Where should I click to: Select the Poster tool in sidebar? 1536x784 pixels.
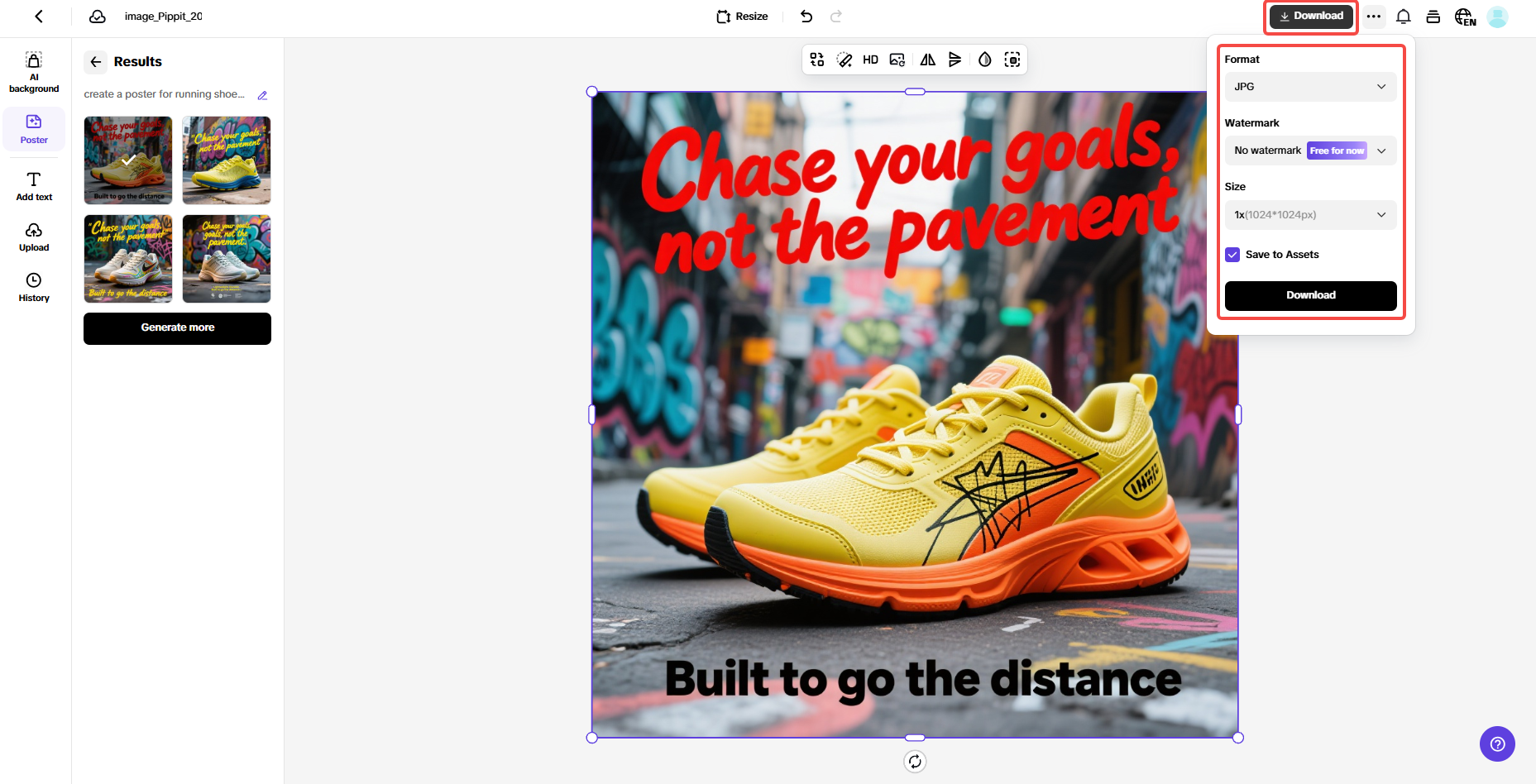34,130
